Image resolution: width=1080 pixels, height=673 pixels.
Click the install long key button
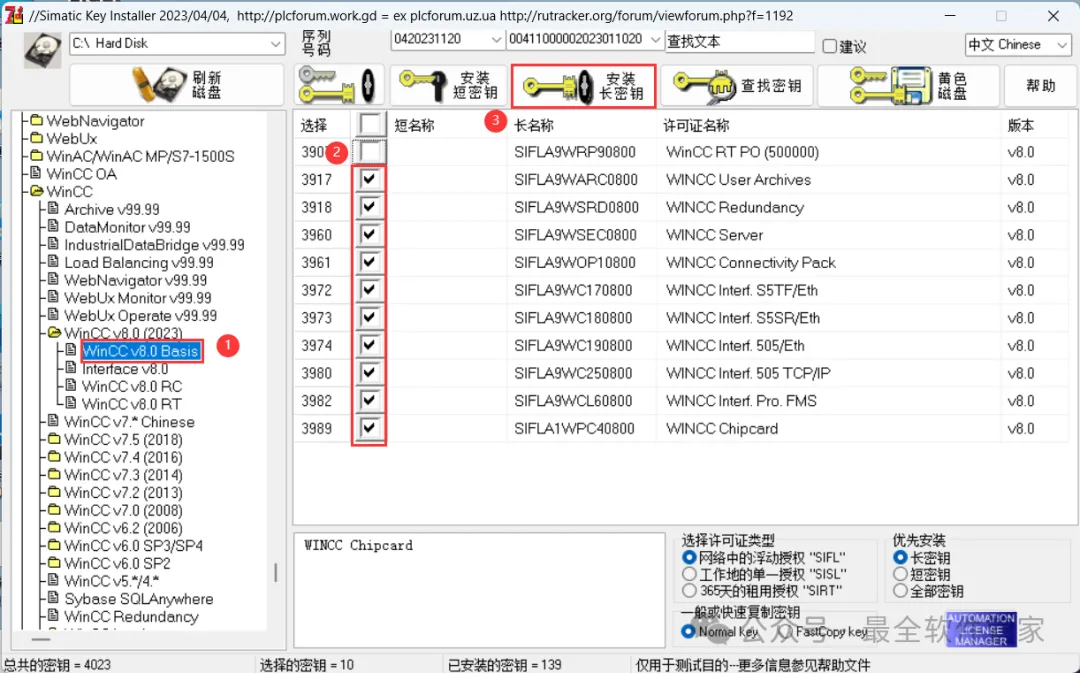click(x=583, y=85)
